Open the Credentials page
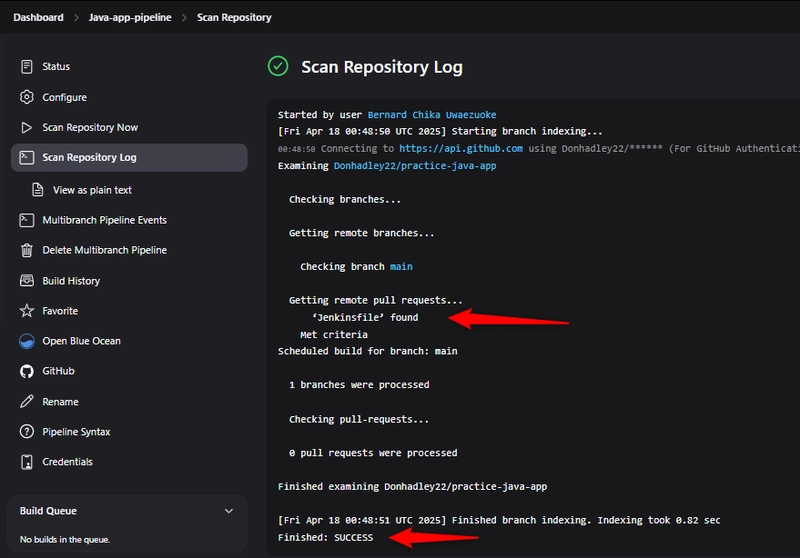The image size is (800, 558). (x=67, y=462)
